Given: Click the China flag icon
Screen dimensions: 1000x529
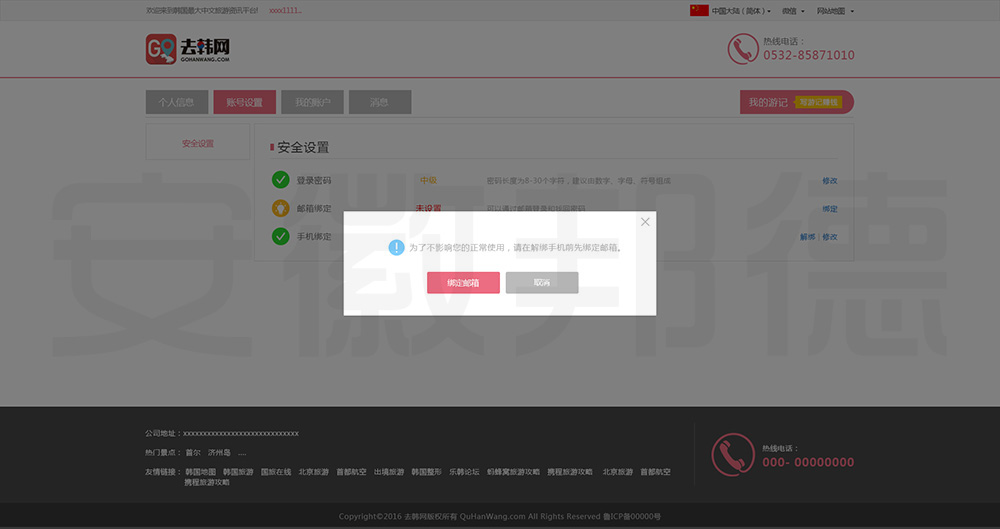Looking at the screenshot, I should coord(699,11).
